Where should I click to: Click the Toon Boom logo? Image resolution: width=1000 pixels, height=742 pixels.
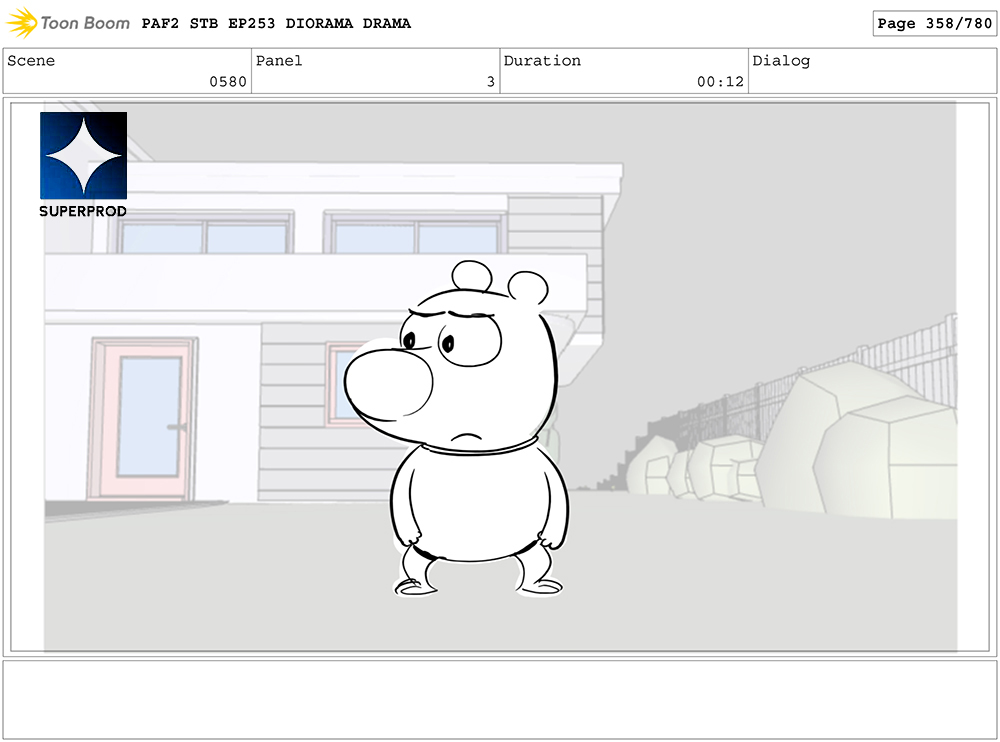(68, 23)
